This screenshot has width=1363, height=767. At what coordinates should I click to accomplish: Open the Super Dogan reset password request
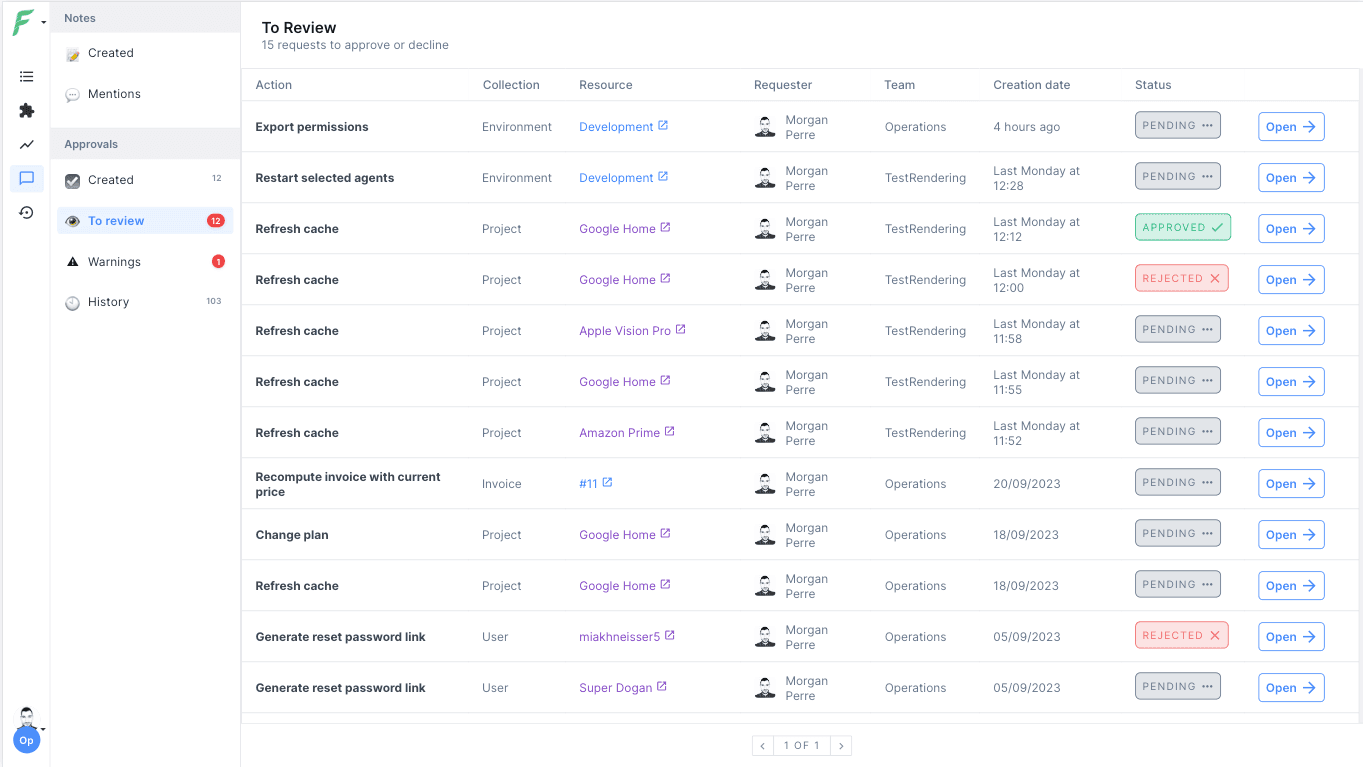[1291, 688]
